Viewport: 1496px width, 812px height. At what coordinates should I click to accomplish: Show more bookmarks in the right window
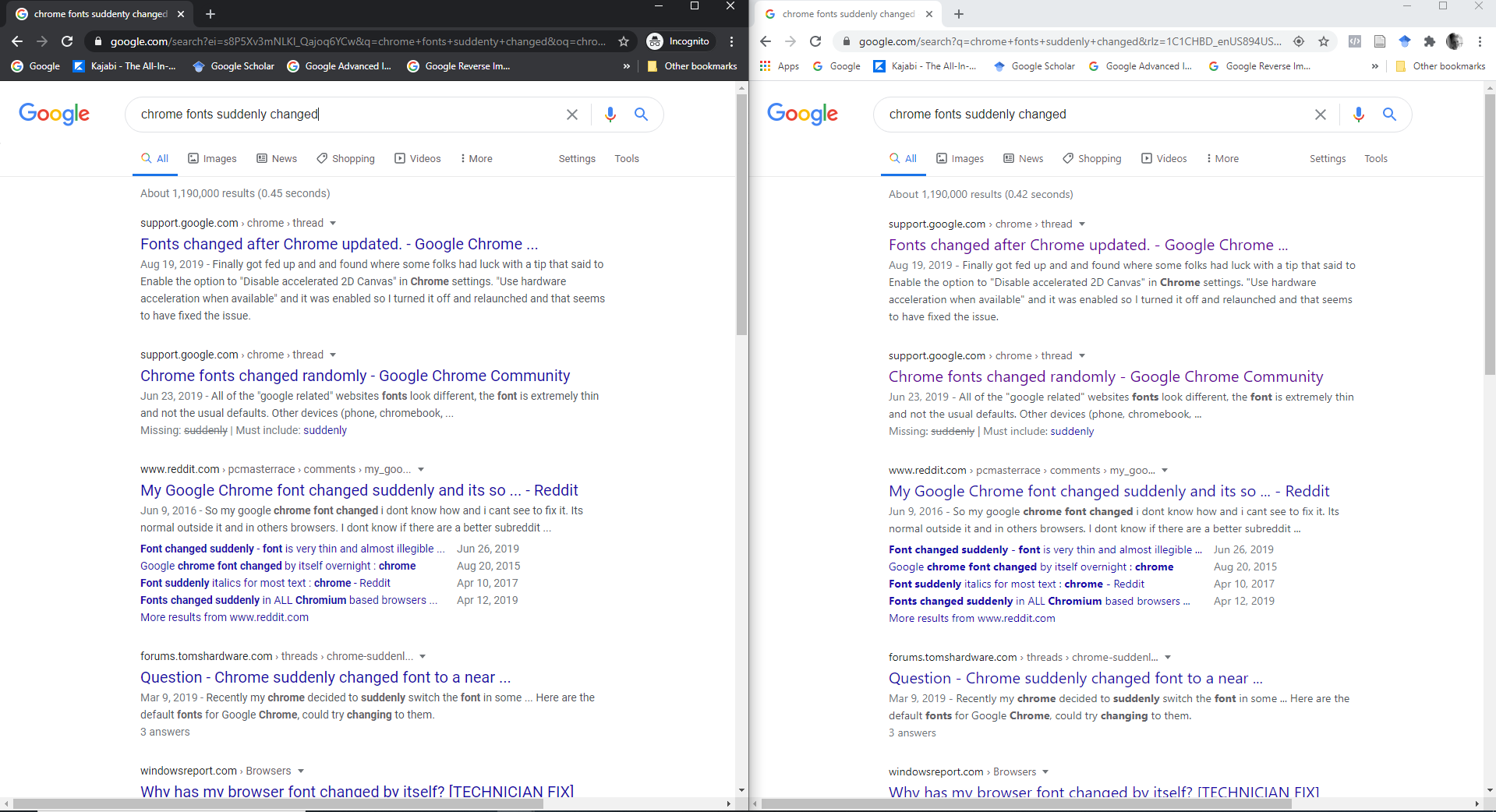point(1374,66)
